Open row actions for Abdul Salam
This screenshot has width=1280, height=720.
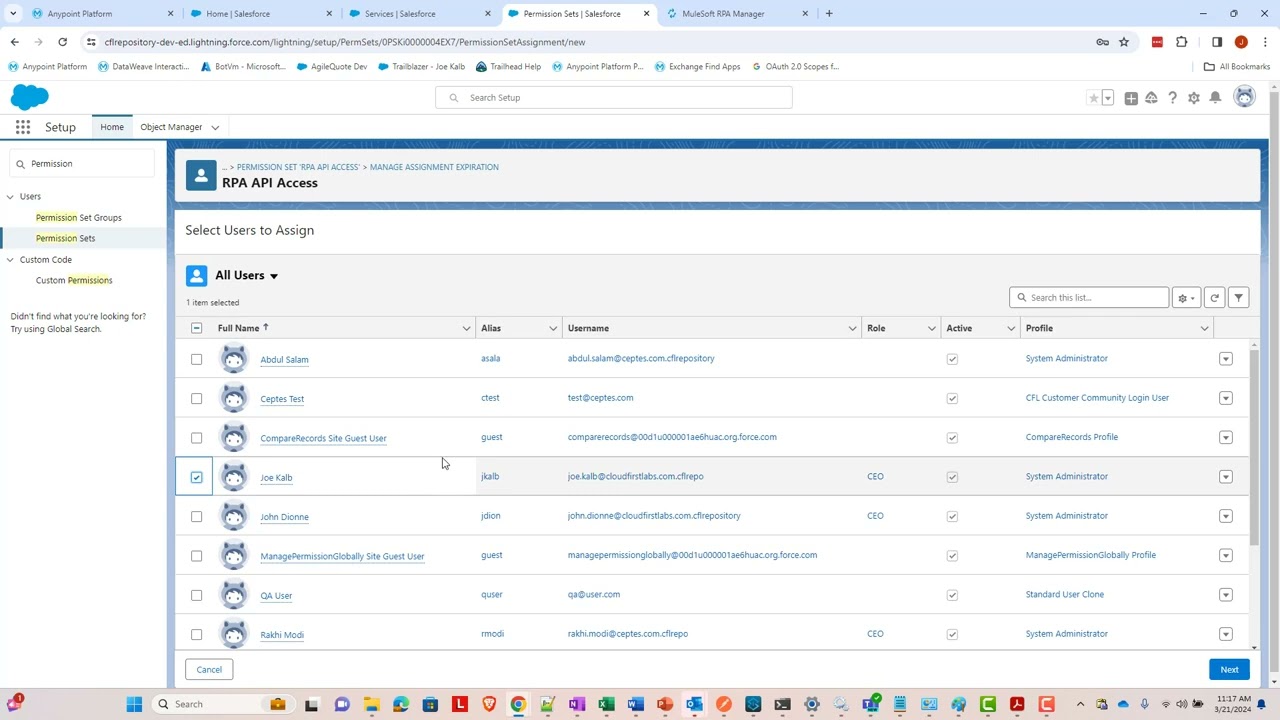point(1226,359)
